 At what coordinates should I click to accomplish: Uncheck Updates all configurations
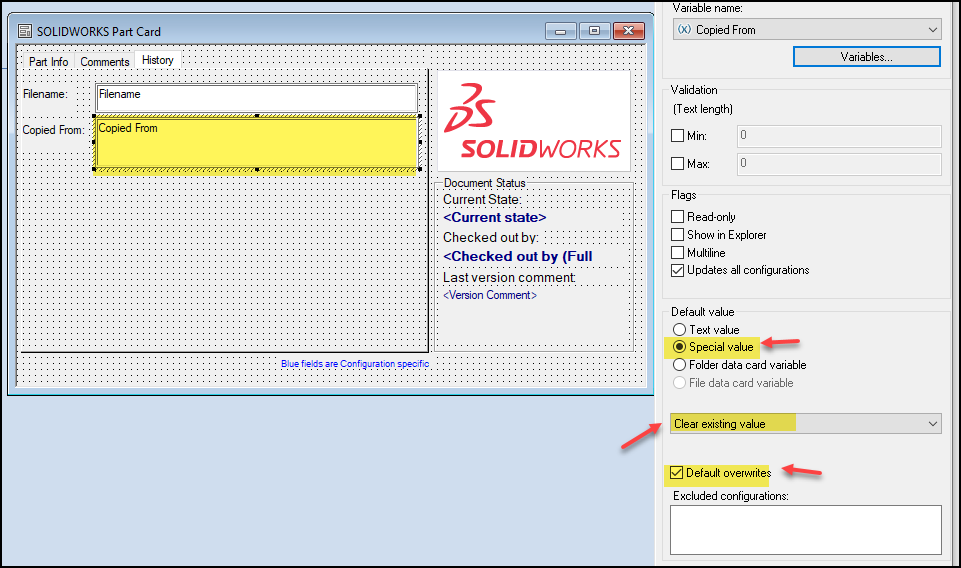tap(678, 271)
